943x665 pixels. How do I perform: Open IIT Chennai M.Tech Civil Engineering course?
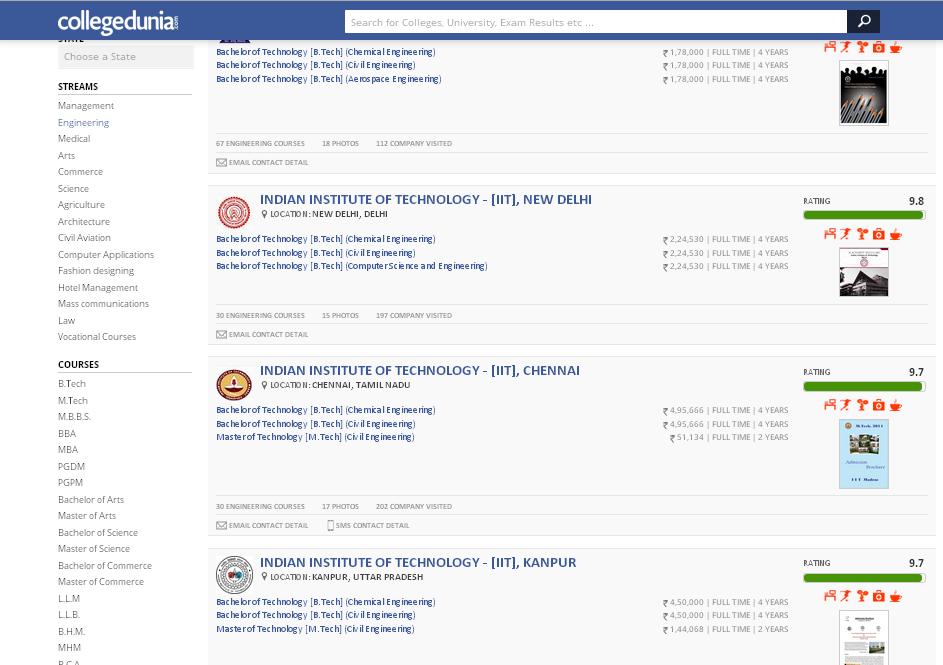point(315,437)
